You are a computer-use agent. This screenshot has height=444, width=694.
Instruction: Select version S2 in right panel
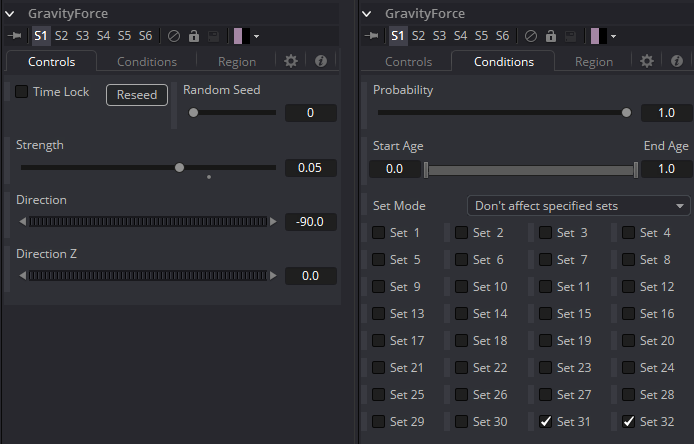[x=418, y=36]
